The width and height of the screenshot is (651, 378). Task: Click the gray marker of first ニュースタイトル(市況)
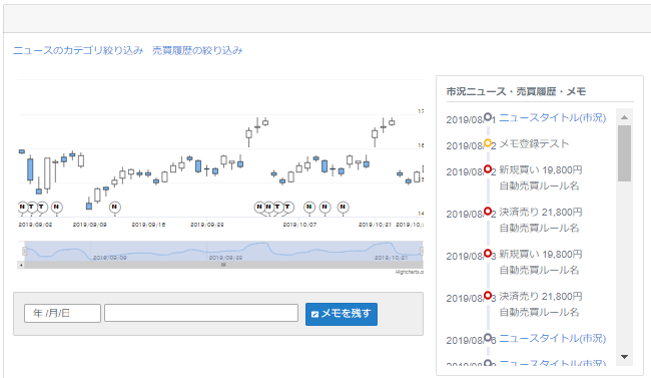(x=488, y=117)
